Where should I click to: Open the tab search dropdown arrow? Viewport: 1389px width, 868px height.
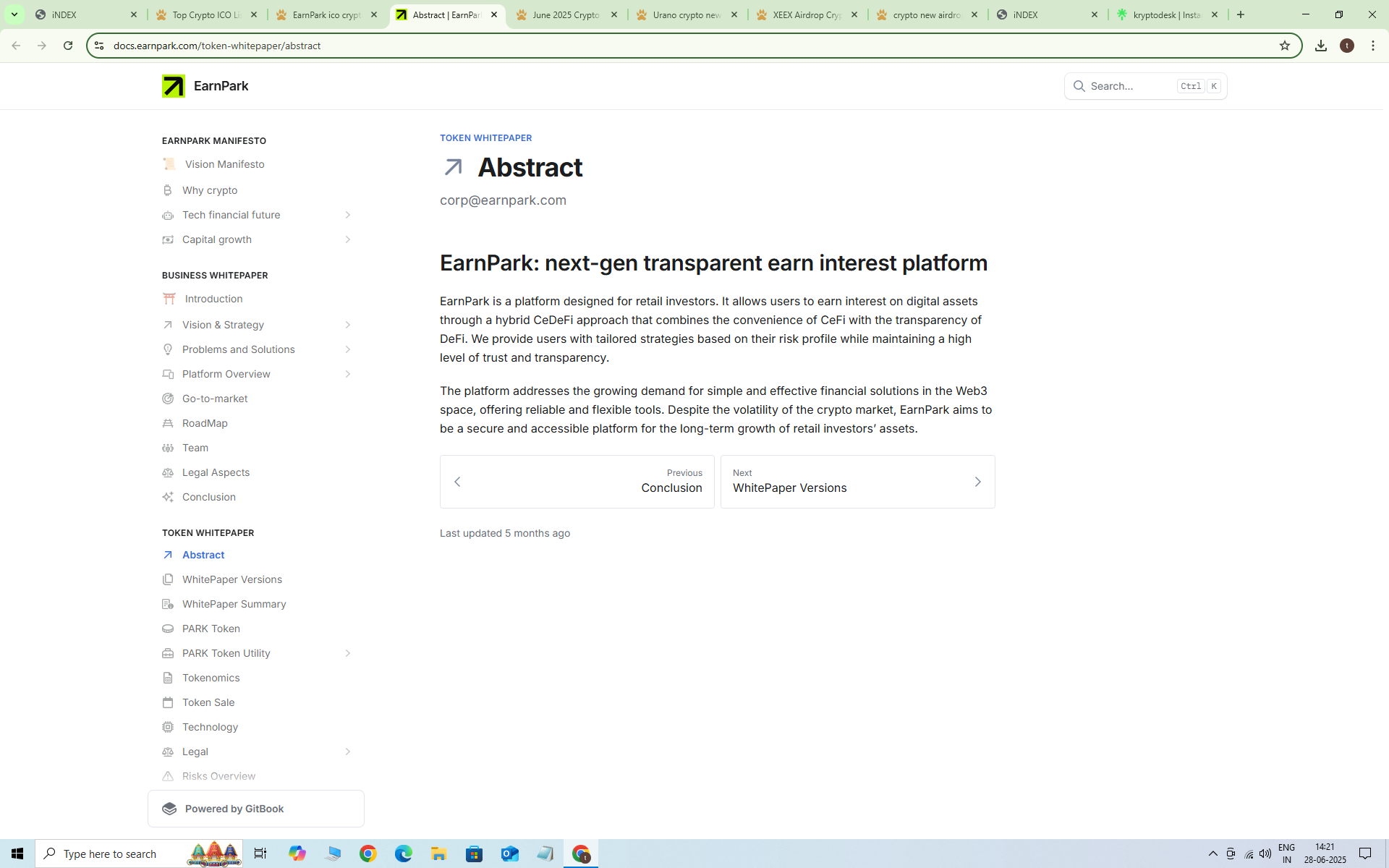point(14,14)
